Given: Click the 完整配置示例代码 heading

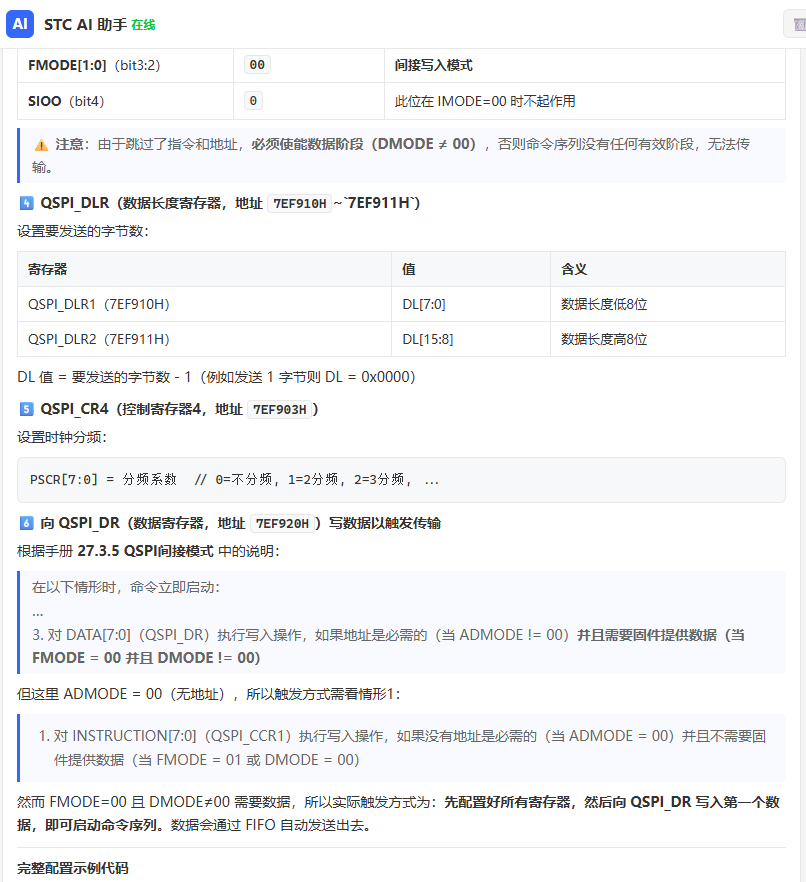Looking at the screenshot, I should (73, 868).
